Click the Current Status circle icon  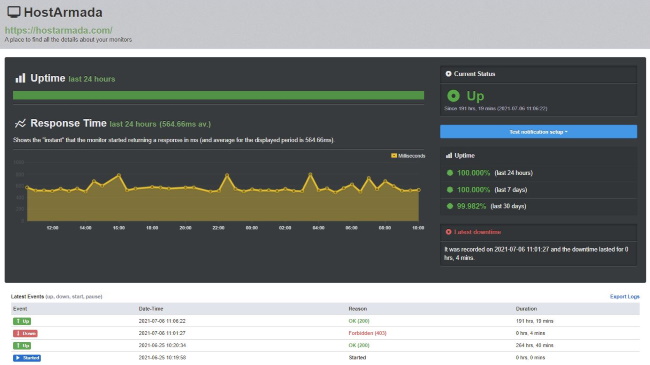(448, 74)
